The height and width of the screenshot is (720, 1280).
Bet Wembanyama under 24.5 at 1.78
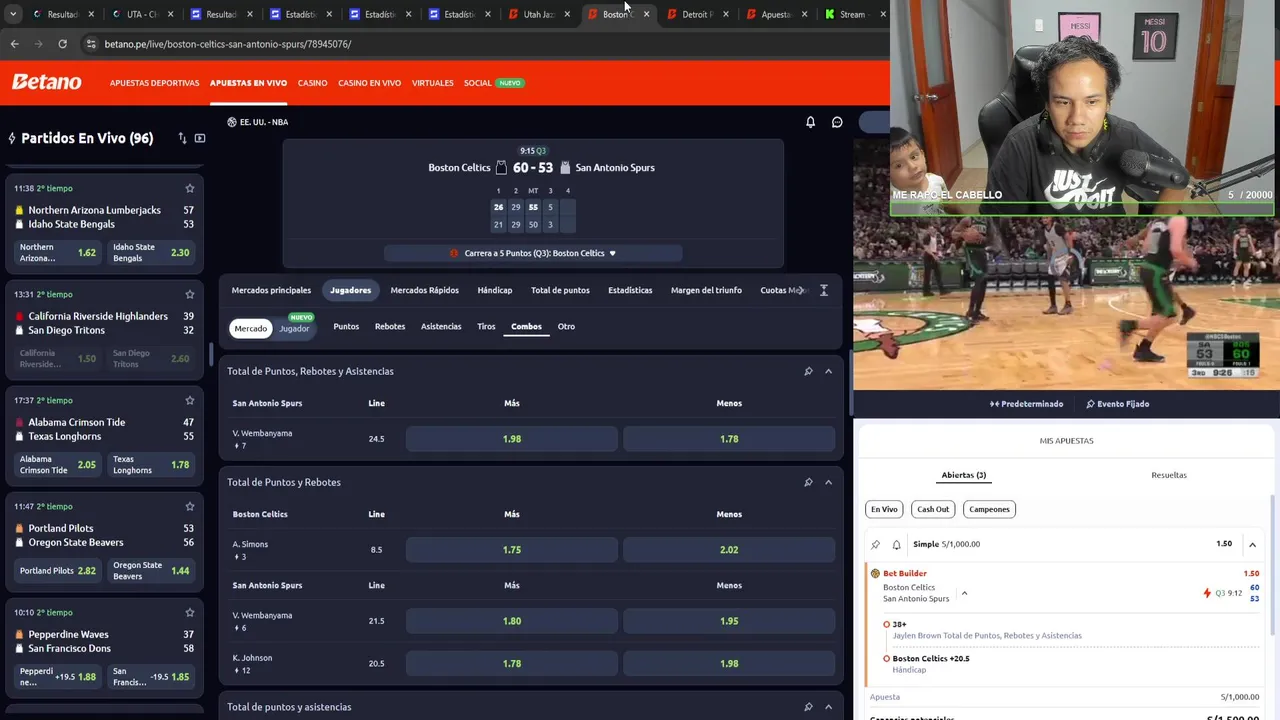729,439
